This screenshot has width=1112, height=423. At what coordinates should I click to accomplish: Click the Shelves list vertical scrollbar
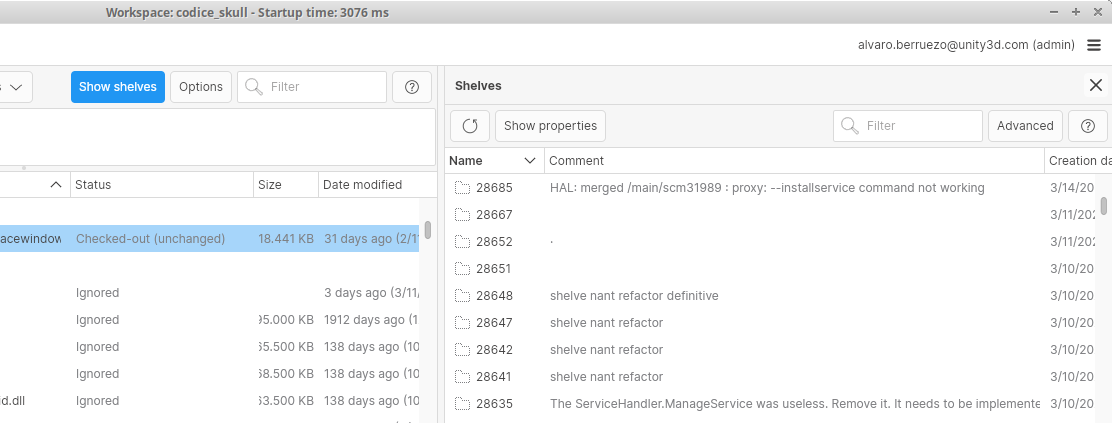(1104, 206)
